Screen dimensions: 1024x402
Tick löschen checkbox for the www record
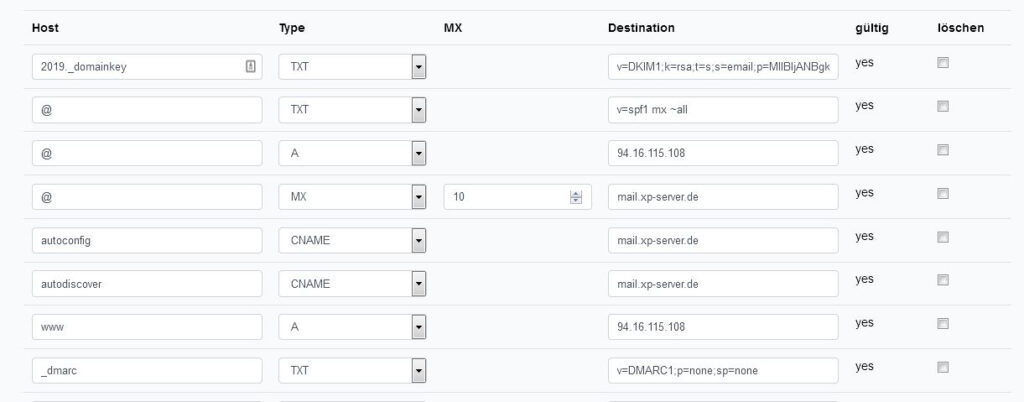pos(942,324)
